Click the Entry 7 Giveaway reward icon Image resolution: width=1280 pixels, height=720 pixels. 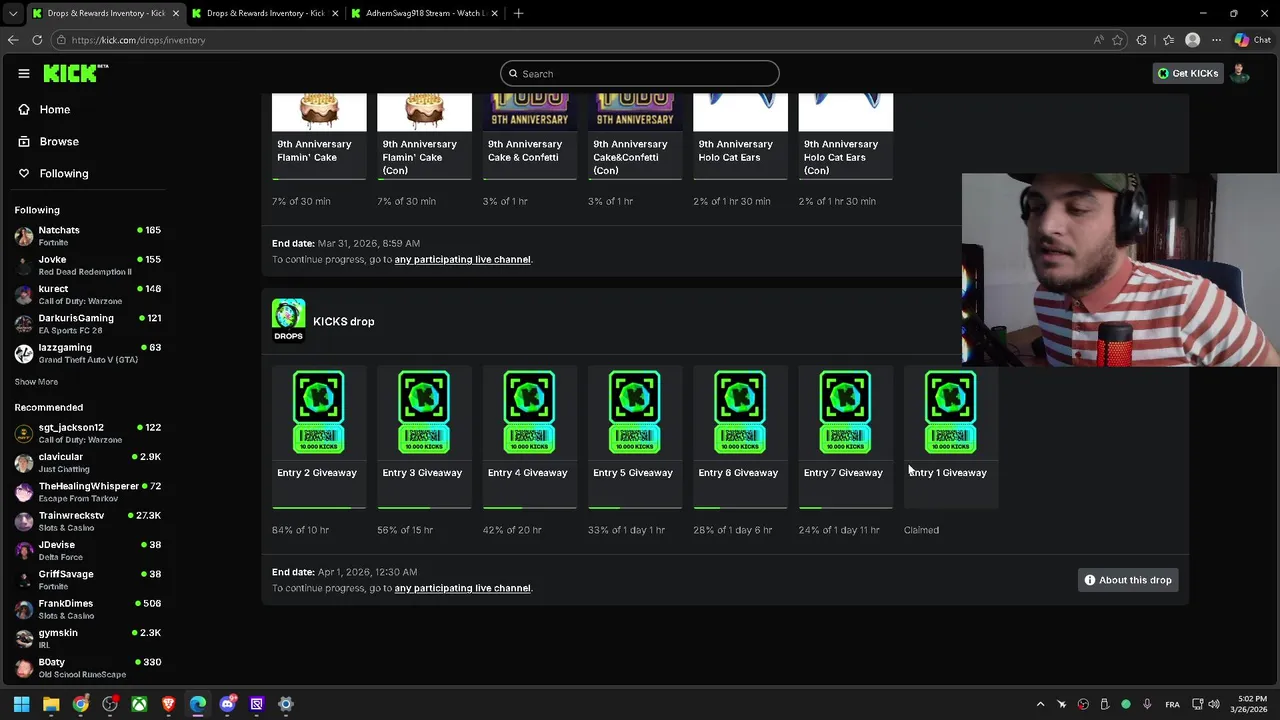(x=845, y=412)
